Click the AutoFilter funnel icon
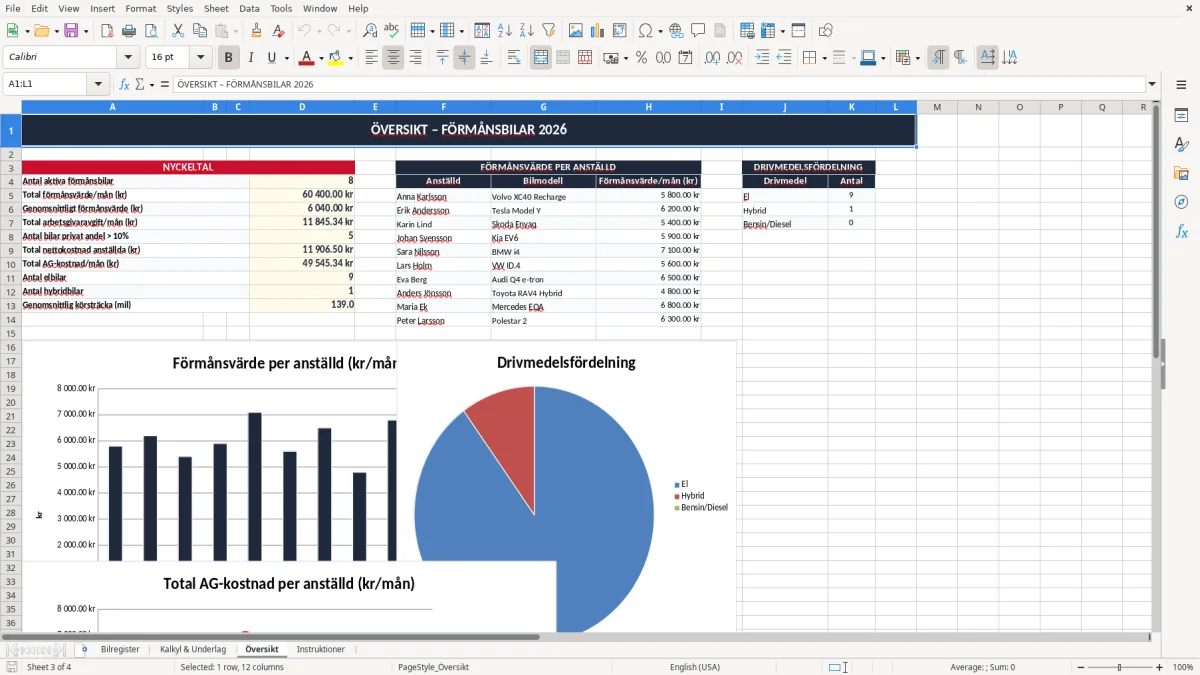Viewport: 1200px width, 675px height. pos(549,31)
